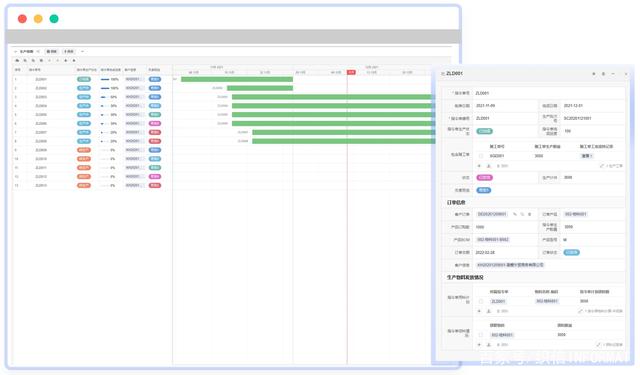Click the hamburger icon beside the ZLD001 title
The image size is (640, 375).
[442, 73]
